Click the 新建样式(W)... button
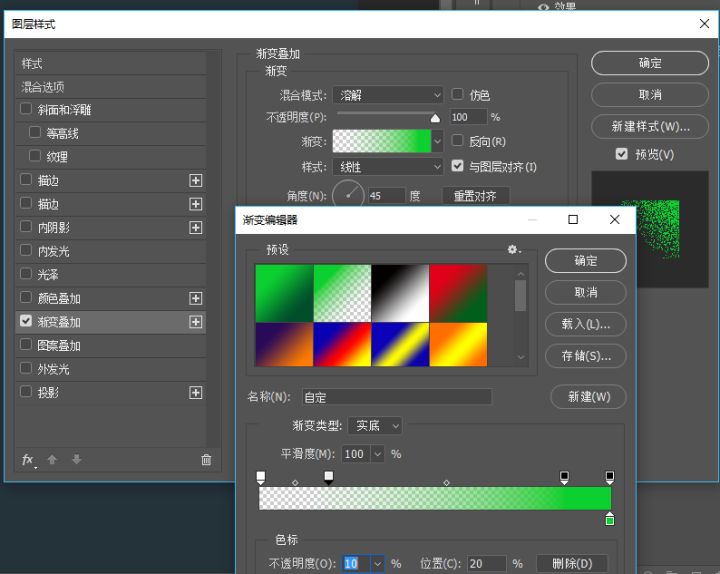 pos(651,127)
